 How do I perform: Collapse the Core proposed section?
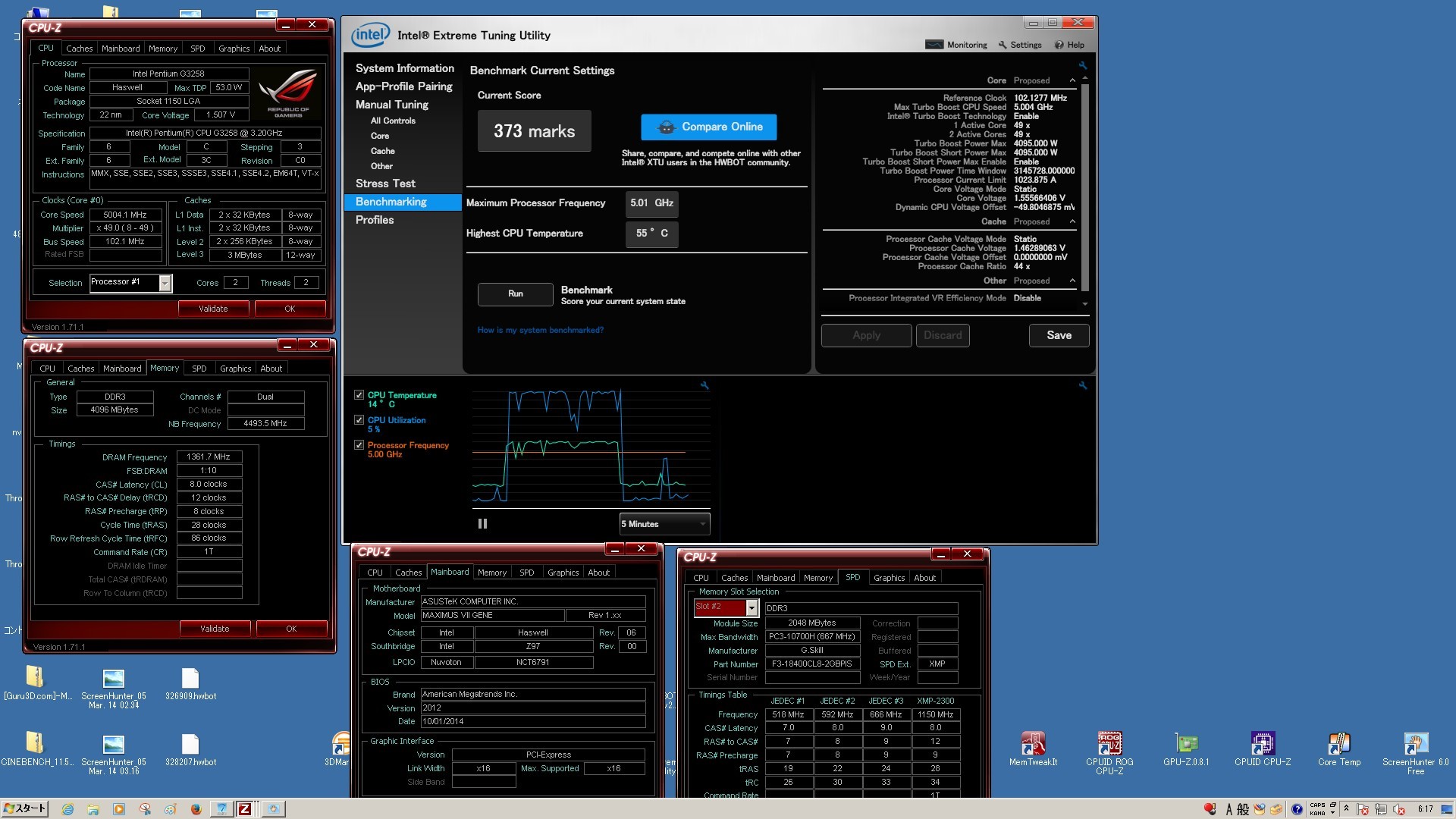(x=1072, y=80)
